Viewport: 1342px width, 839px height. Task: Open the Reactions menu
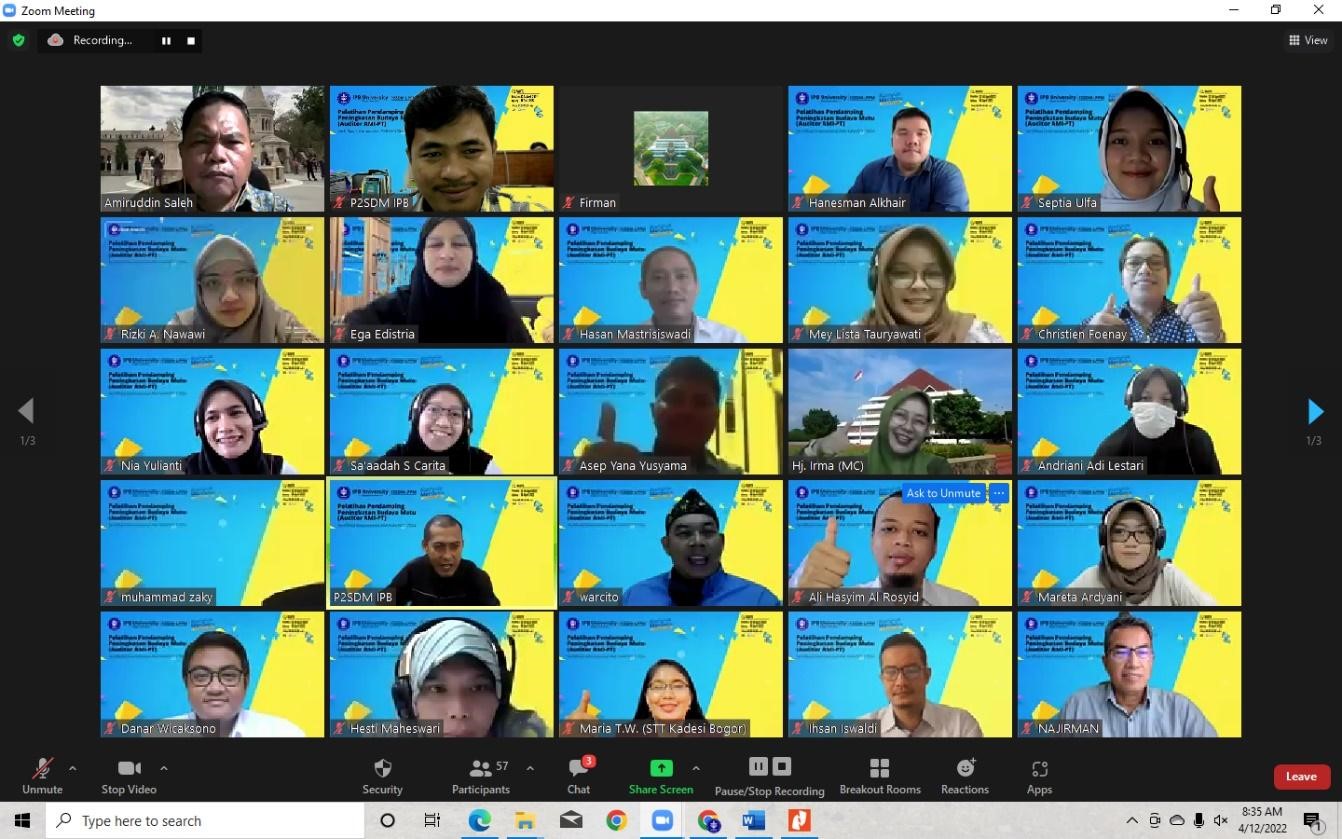pyautogui.click(x=964, y=776)
